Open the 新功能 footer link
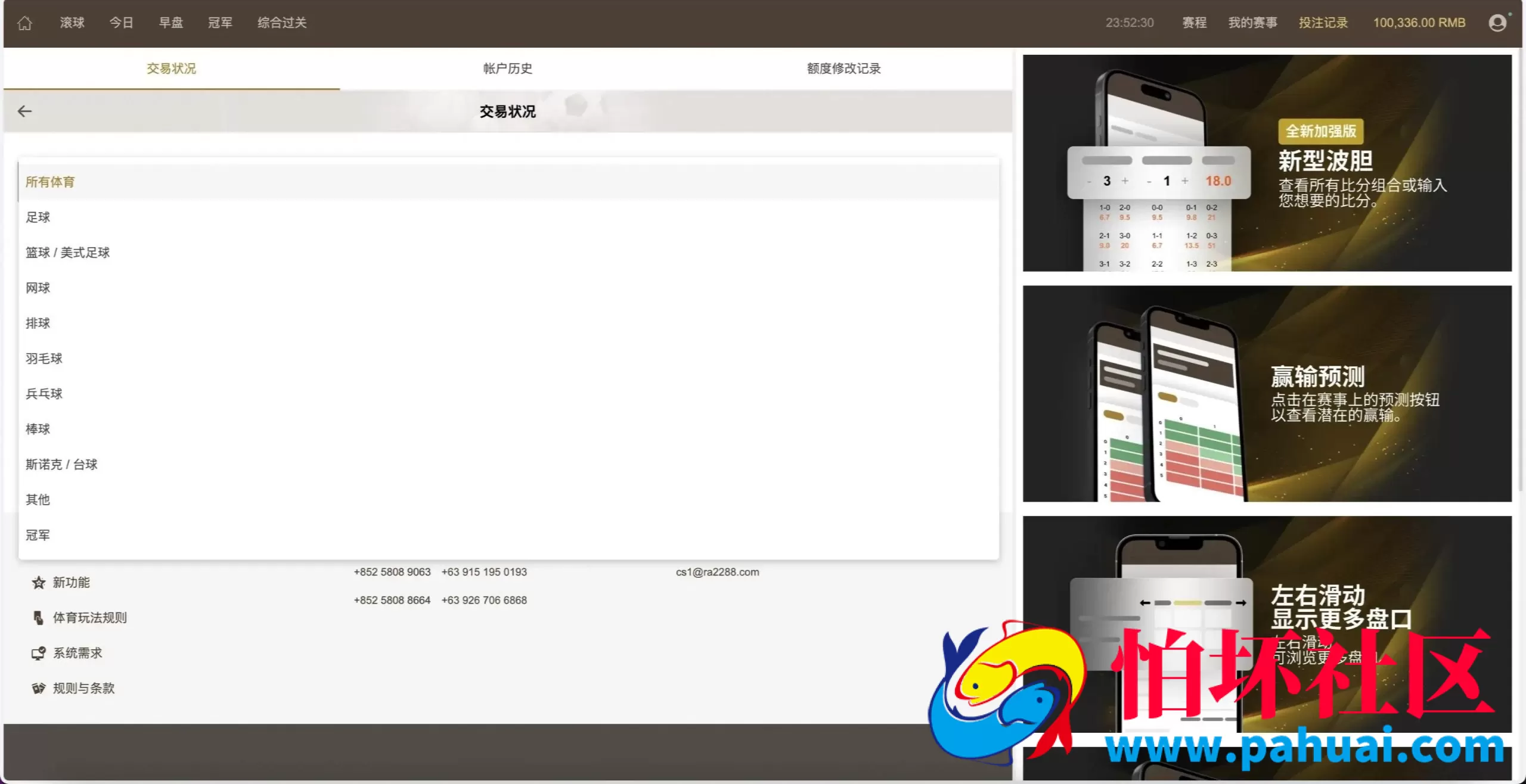Screen dimensions: 1526x784 (71, 582)
